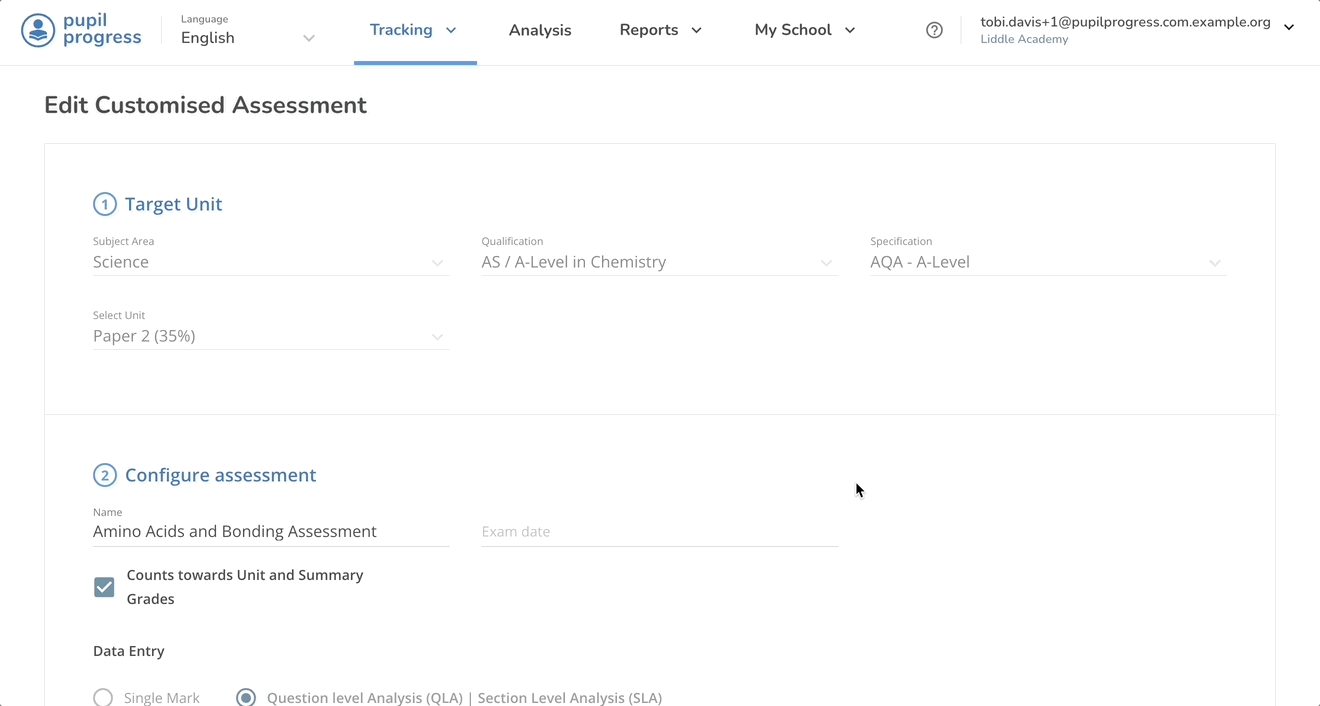This screenshot has width=1320, height=706.
Task: Expand the Qualification dropdown
Action: click(x=658, y=262)
